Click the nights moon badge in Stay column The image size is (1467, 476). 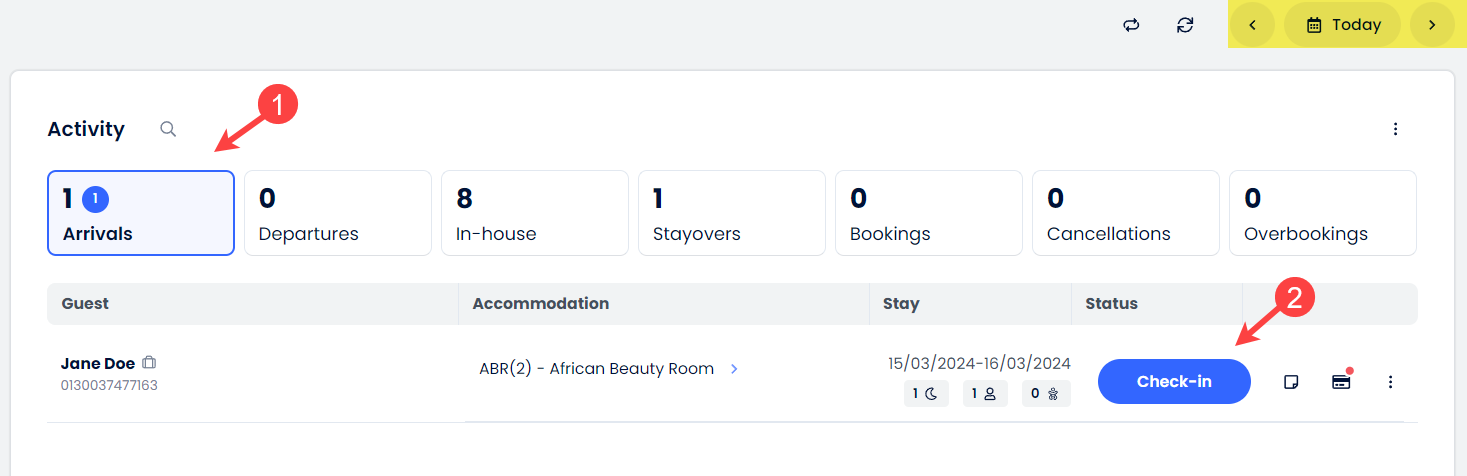925,394
